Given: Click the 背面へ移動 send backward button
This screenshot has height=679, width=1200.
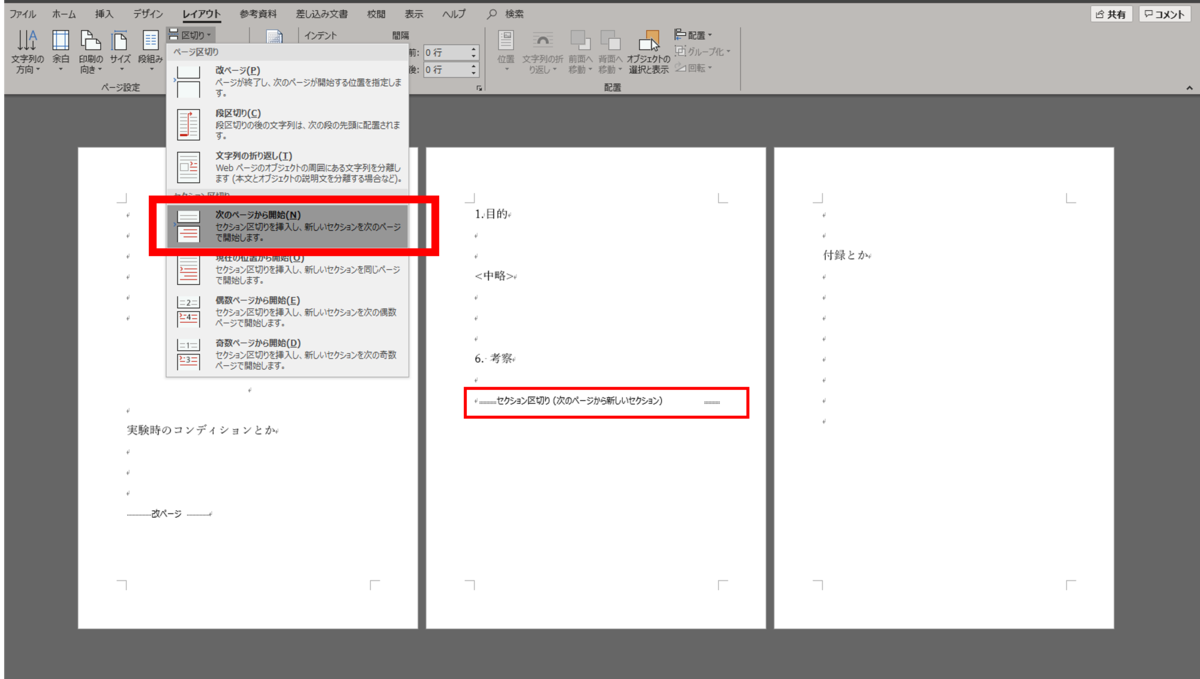Looking at the screenshot, I should coord(610,52).
